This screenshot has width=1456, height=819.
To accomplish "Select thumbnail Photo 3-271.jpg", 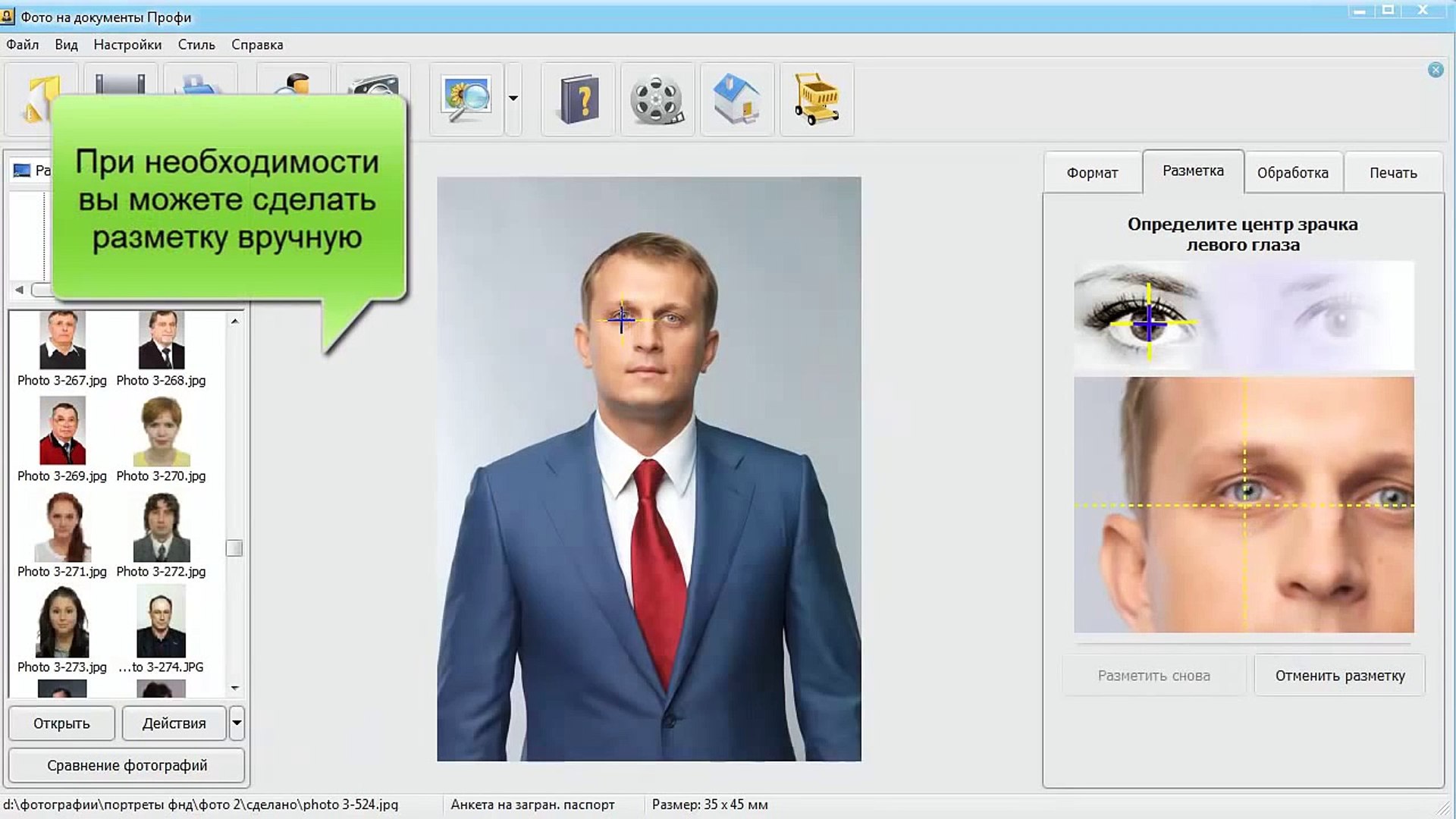I will point(62,535).
